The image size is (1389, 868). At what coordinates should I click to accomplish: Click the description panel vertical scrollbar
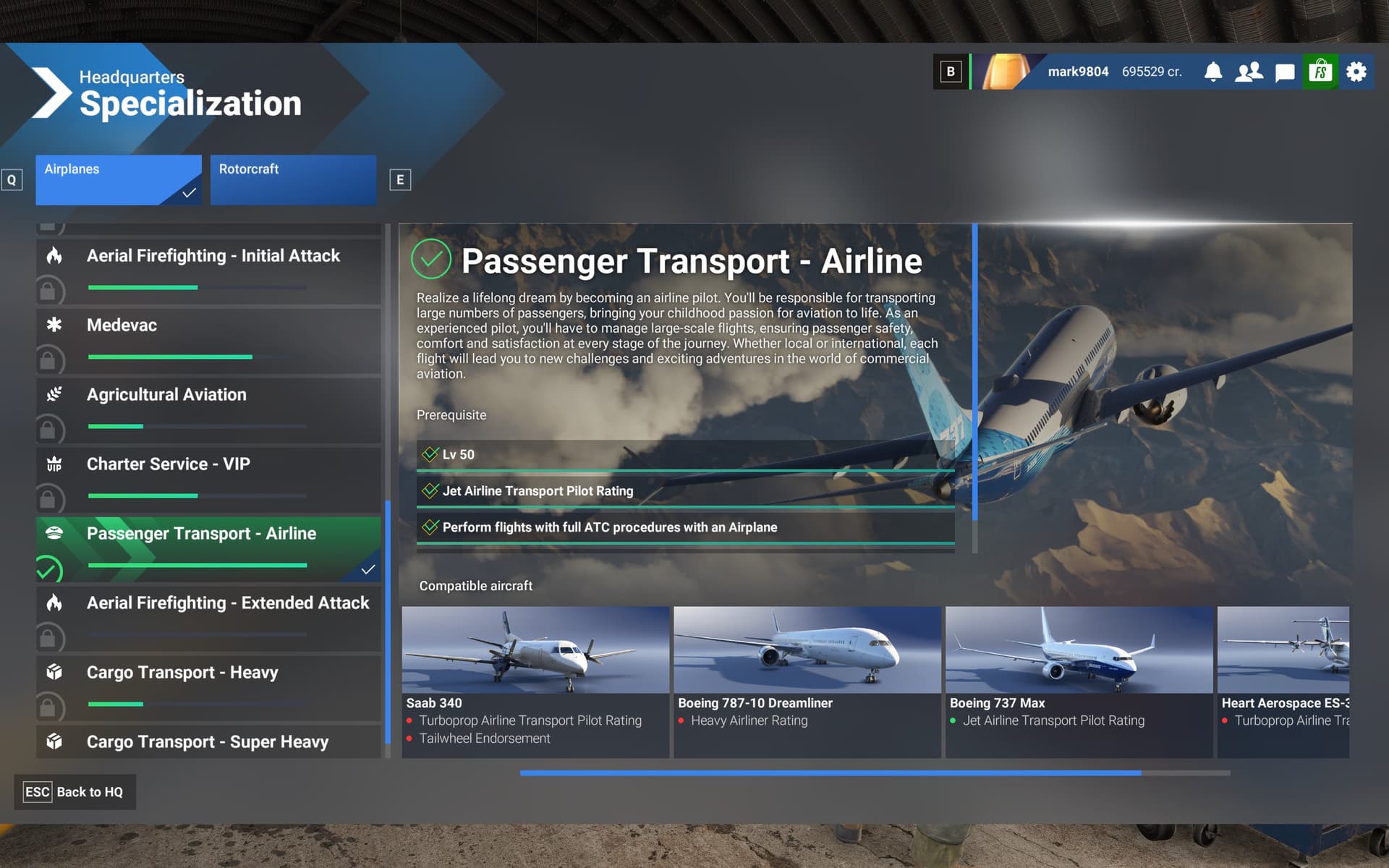point(974,373)
